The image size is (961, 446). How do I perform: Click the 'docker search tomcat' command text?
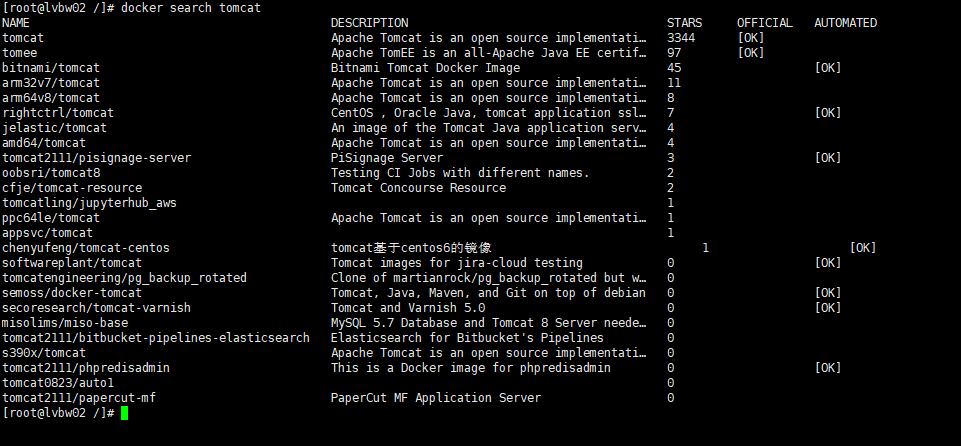(x=191, y=8)
